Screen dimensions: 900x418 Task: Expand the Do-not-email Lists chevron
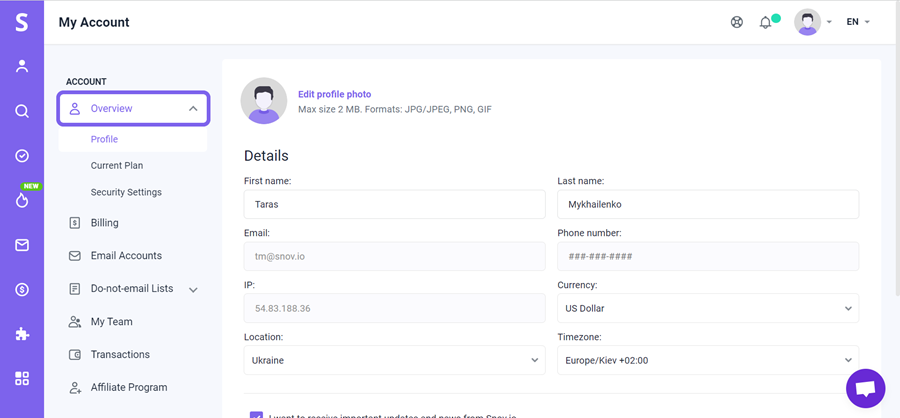[x=193, y=290]
